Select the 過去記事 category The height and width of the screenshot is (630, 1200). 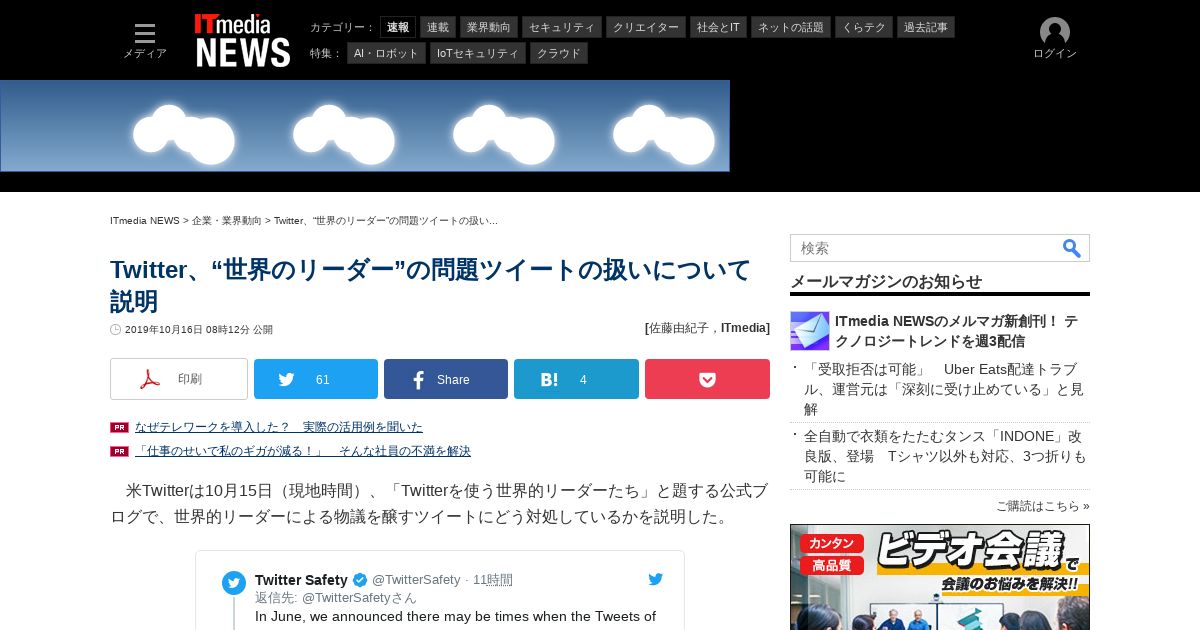pos(926,27)
